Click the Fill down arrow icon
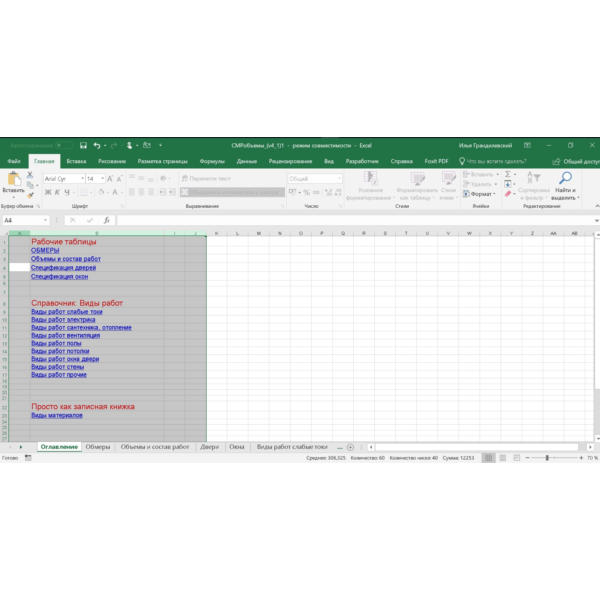600x600 pixels. click(508, 184)
